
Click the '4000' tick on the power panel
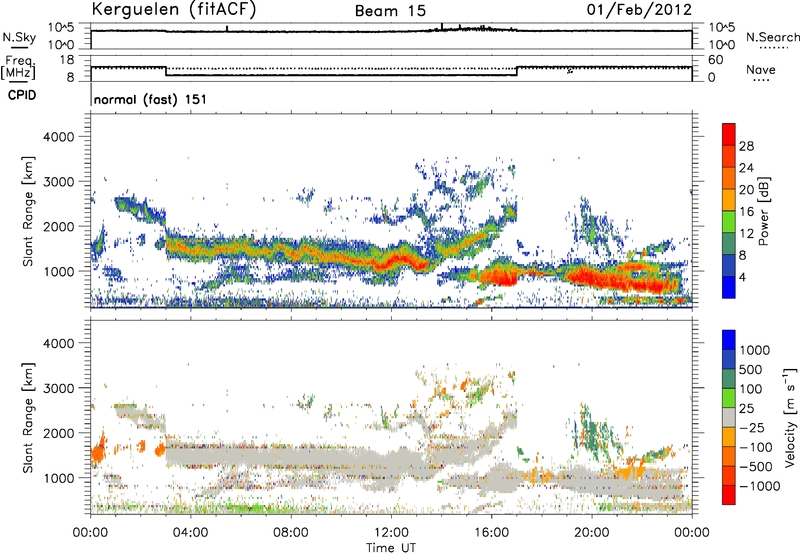pyautogui.click(x=59, y=137)
